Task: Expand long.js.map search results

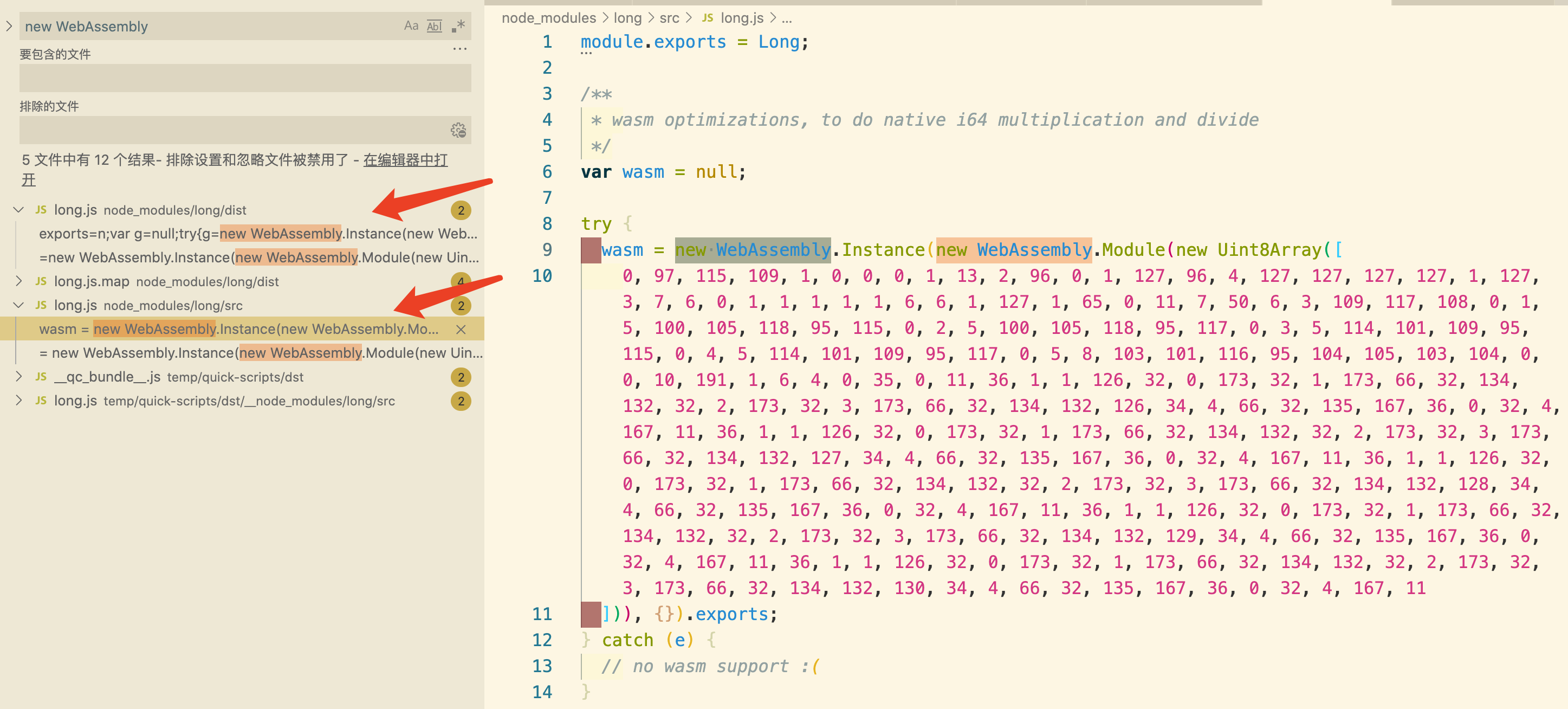Action: coord(19,281)
